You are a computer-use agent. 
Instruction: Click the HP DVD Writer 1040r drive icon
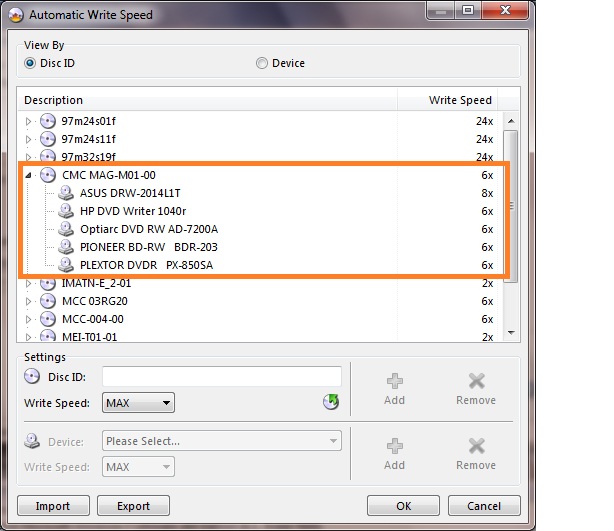tap(66, 211)
